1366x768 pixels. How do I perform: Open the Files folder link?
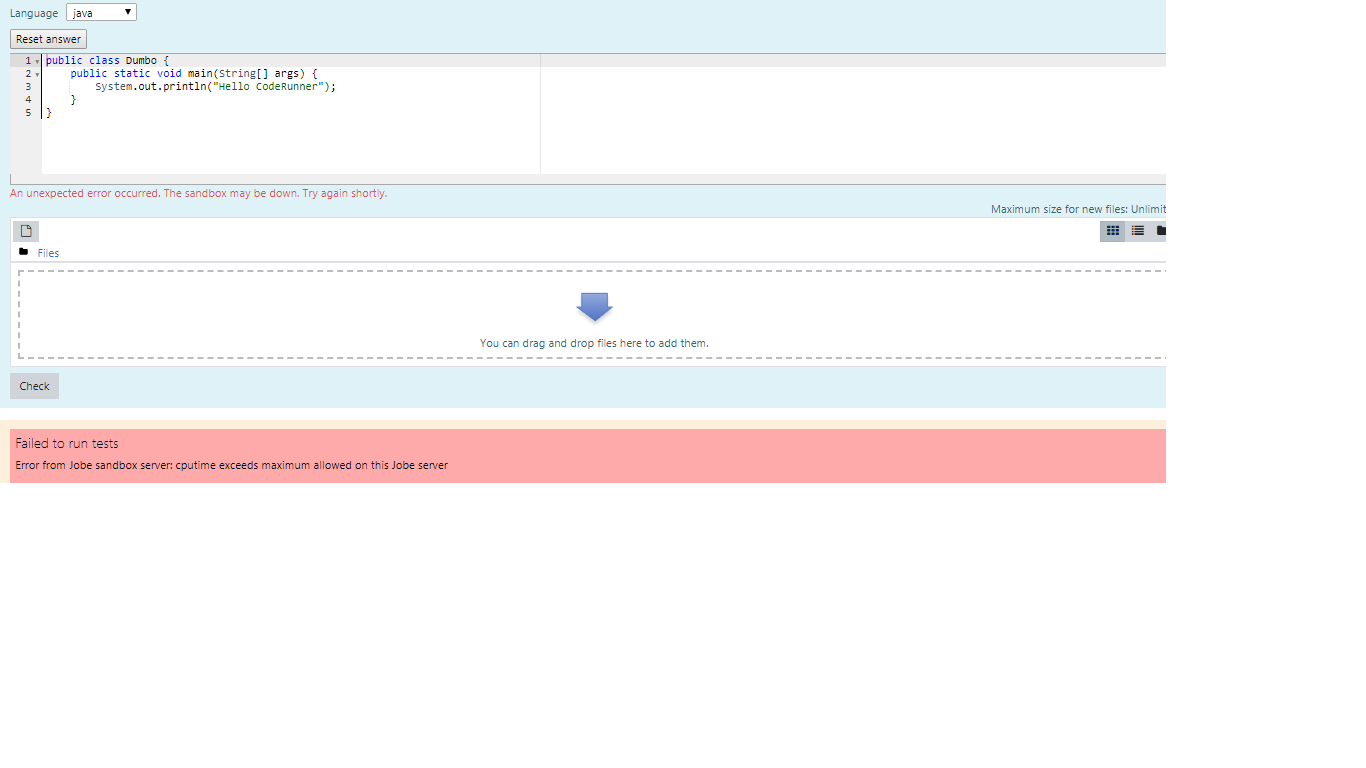[x=48, y=253]
